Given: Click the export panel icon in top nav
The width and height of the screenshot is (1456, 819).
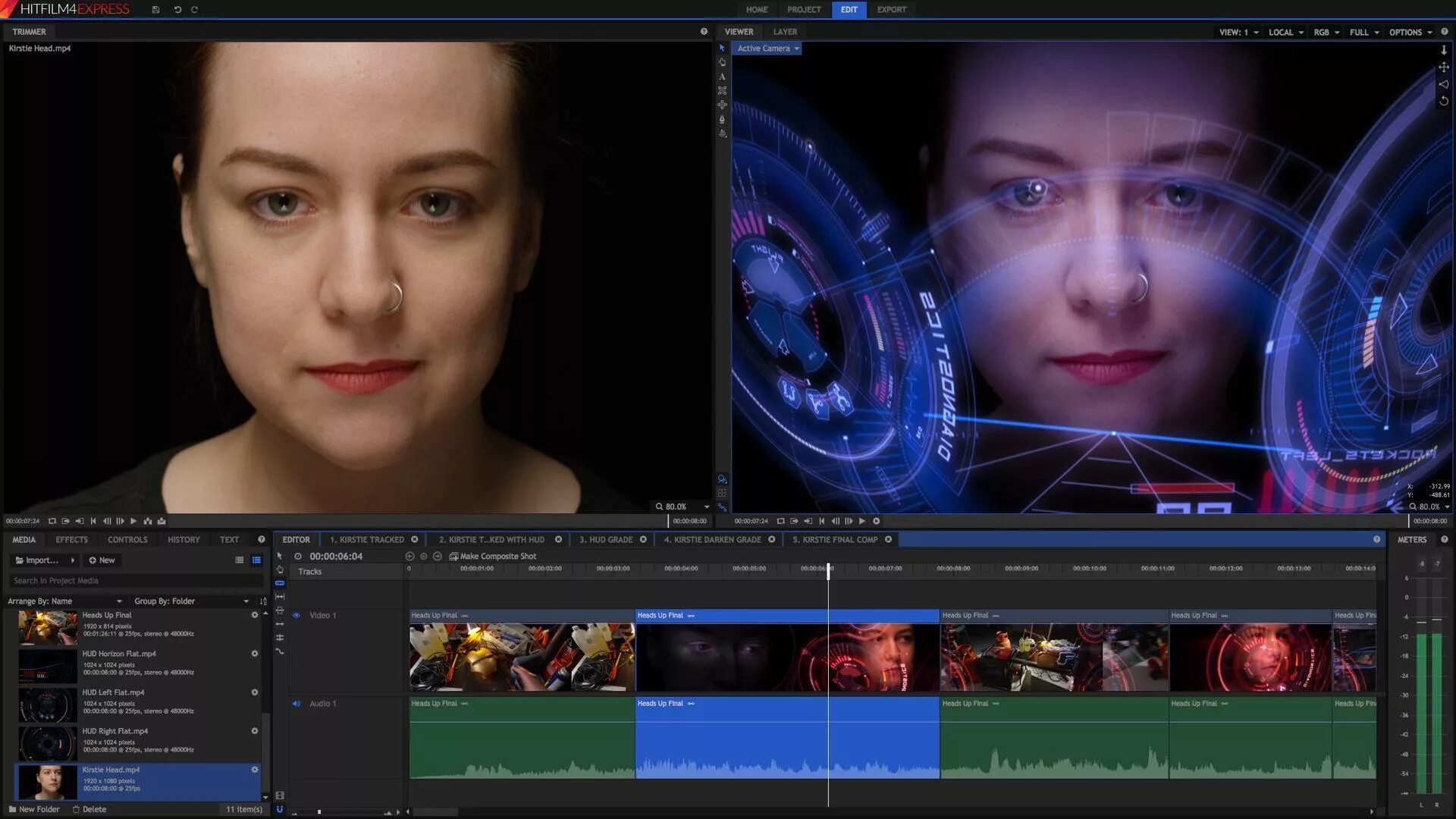Looking at the screenshot, I should click(891, 9).
